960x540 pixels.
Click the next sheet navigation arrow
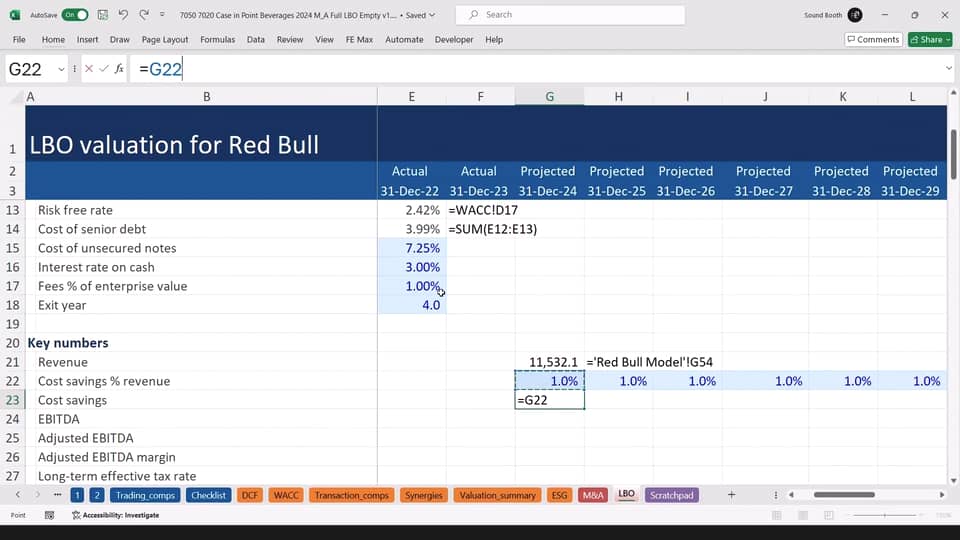(x=38, y=495)
